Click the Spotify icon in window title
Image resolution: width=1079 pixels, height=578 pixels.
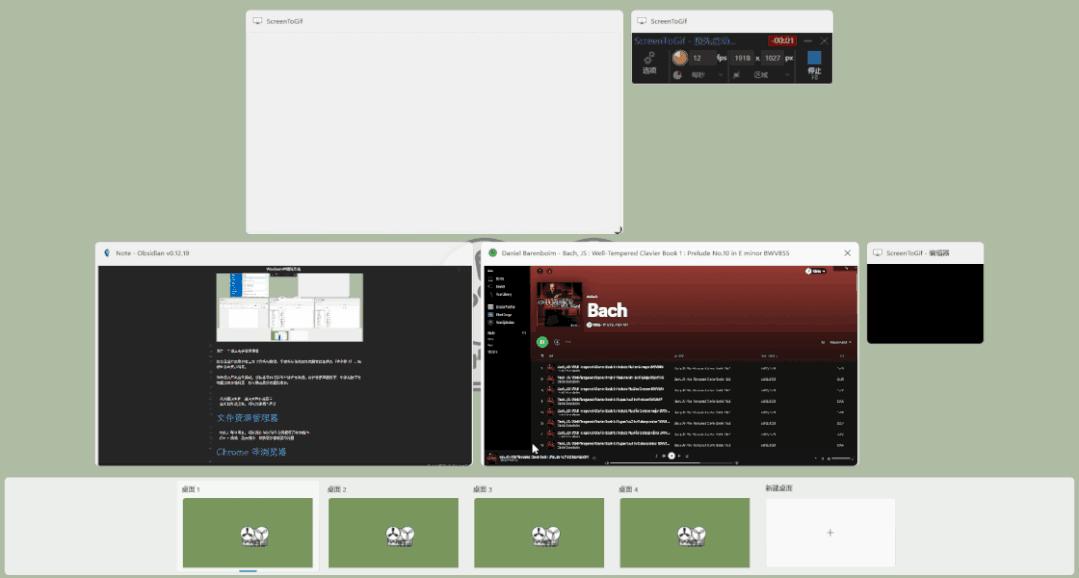[493, 253]
